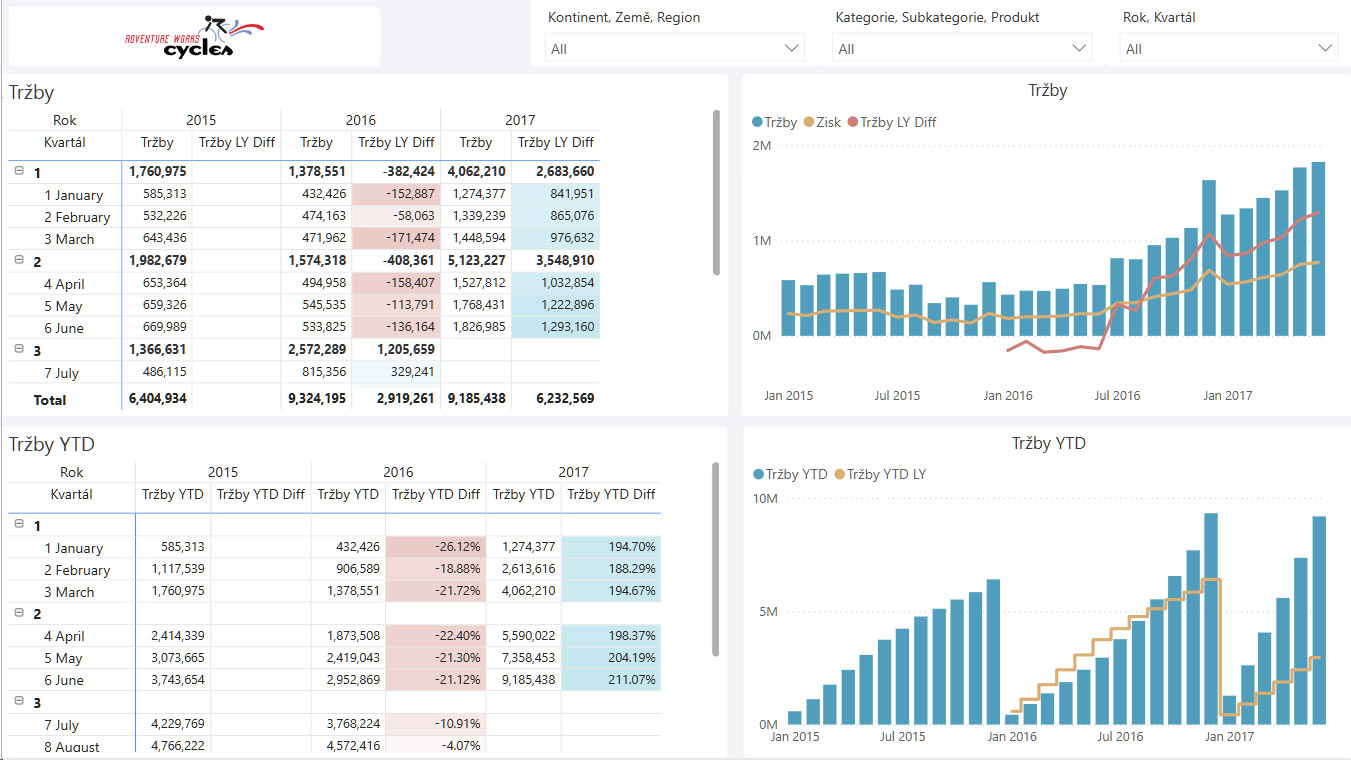The height and width of the screenshot is (760, 1351).
Task: Select the 2 February row in Tržby table
Action: click(304, 216)
